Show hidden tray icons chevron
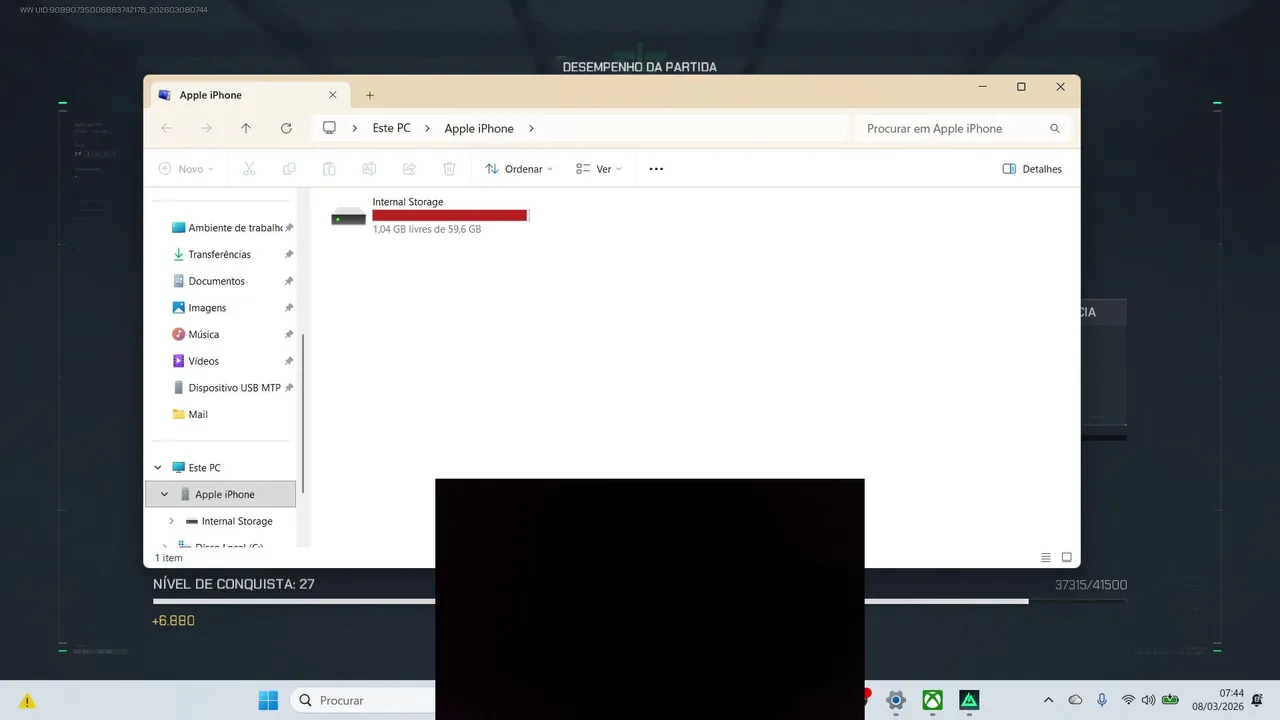Image resolution: width=1280 pixels, height=720 pixels. [1048, 700]
